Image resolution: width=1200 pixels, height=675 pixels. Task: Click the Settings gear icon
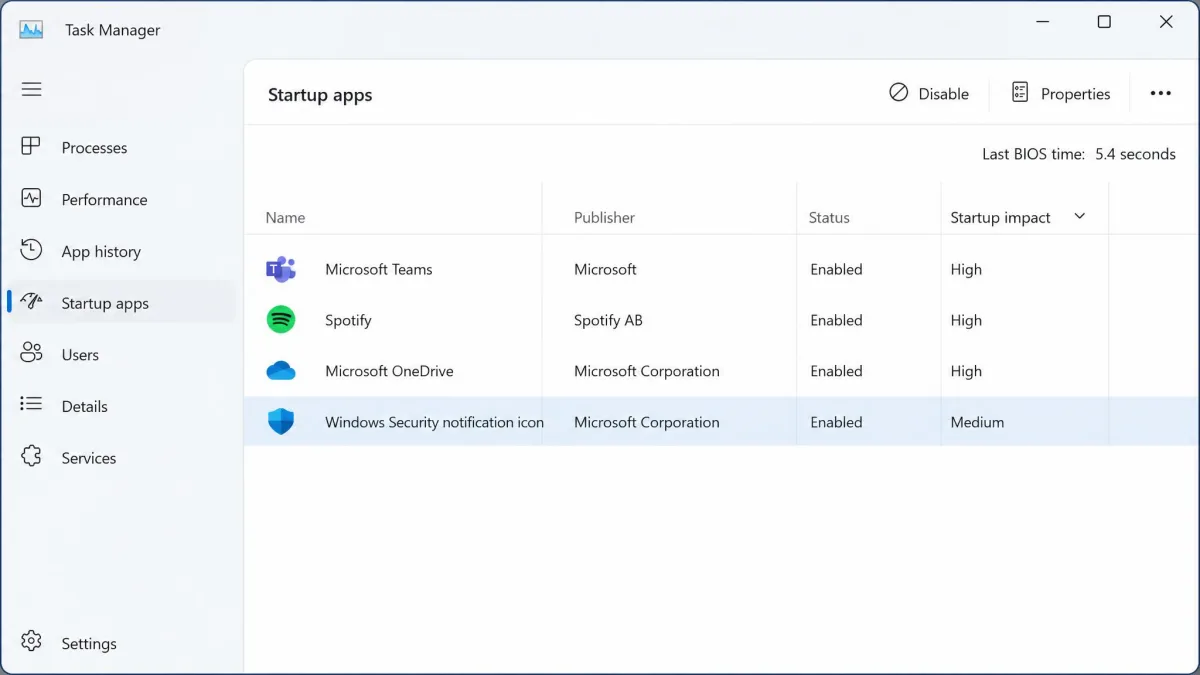click(31, 642)
